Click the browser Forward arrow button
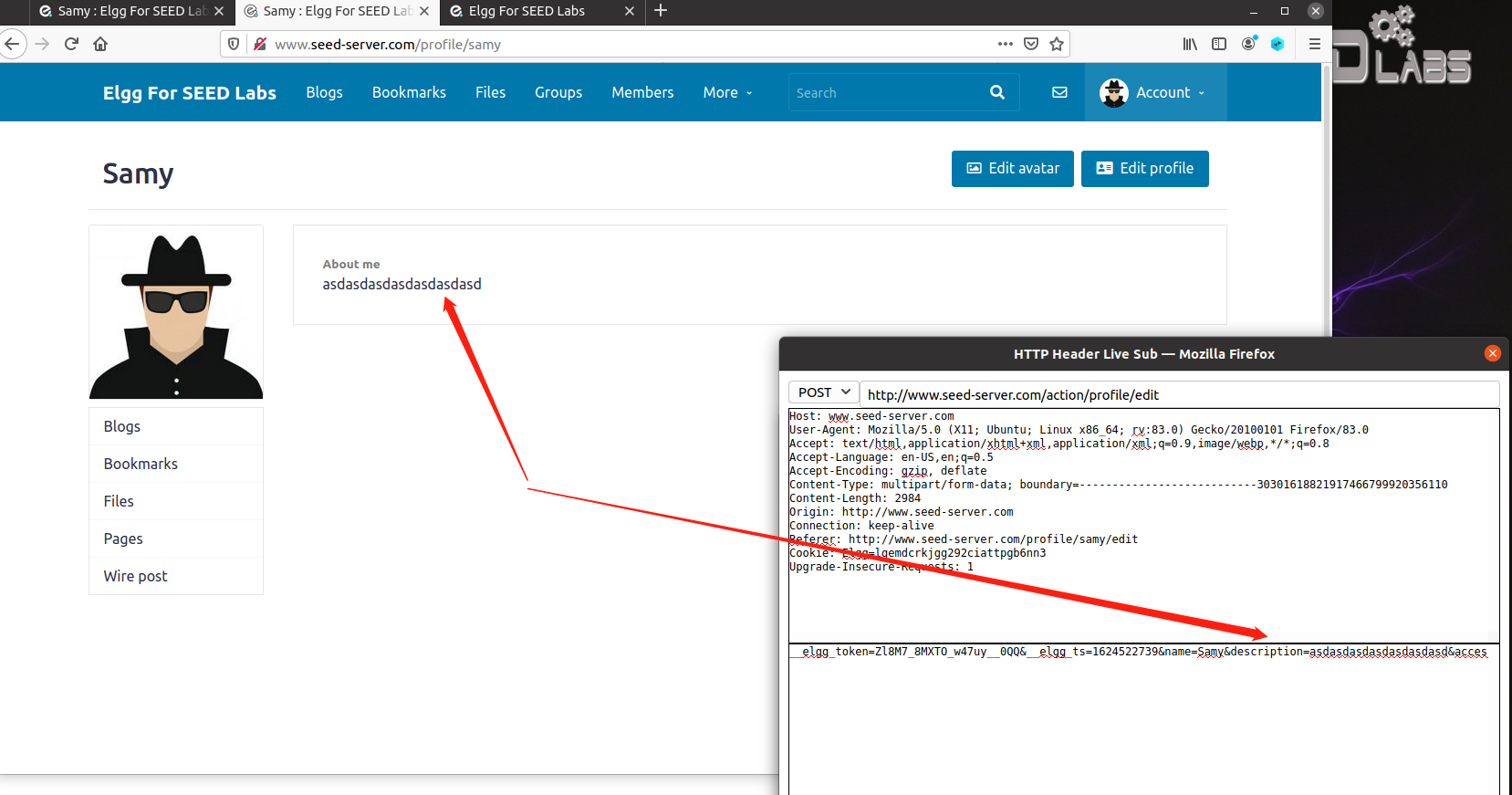Image resolution: width=1512 pixels, height=795 pixels. click(x=42, y=44)
